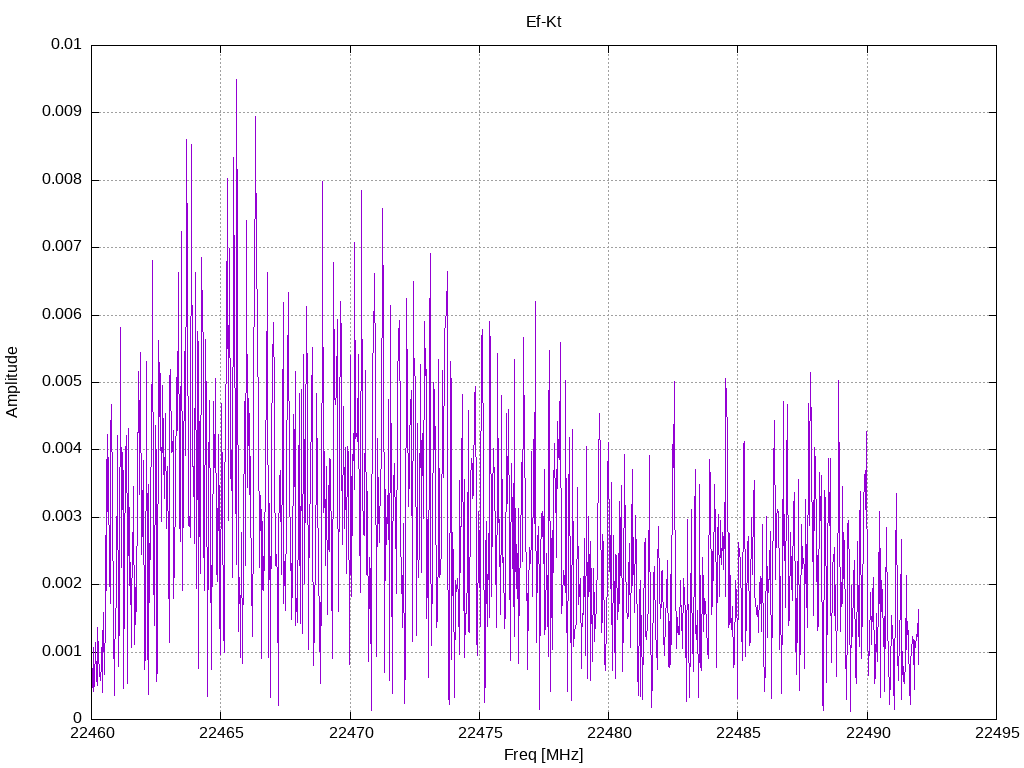The height and width of the screenshot is (768, 1024).
Task: Click the plot title Ef-Kt
Action: click(x=543, y=22)
